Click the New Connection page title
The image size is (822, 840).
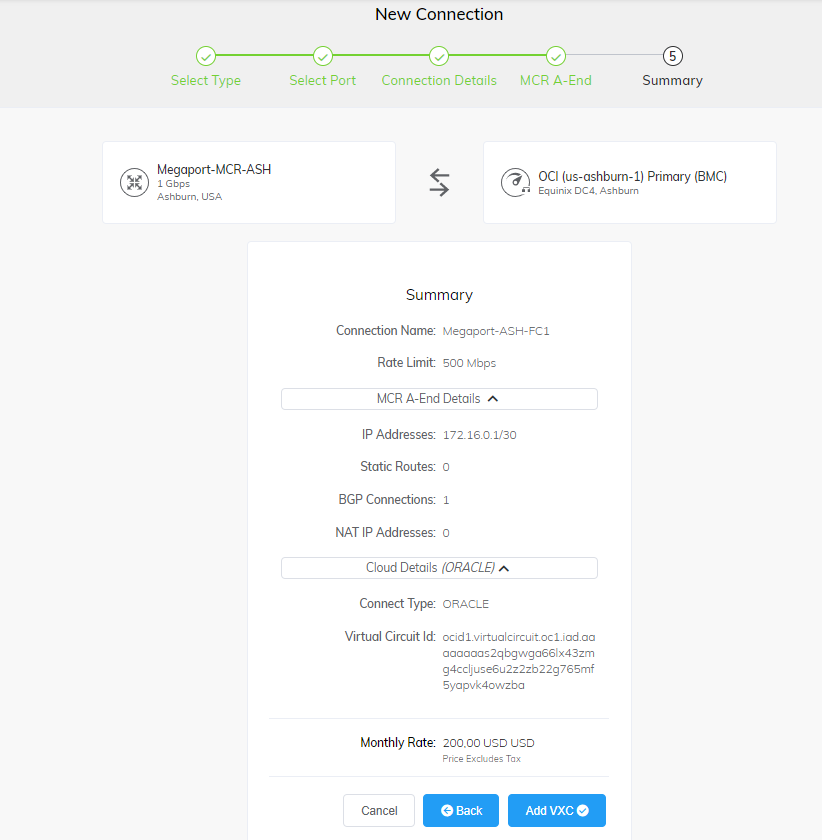(x=439, y=14)
